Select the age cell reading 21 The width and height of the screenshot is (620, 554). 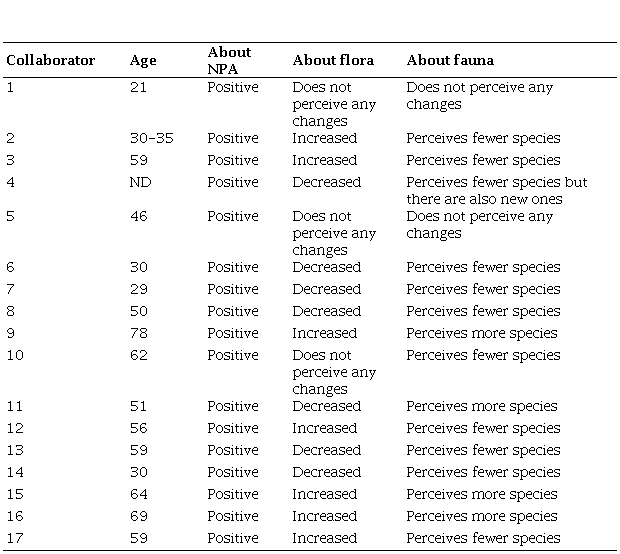[x=138, y=87]
